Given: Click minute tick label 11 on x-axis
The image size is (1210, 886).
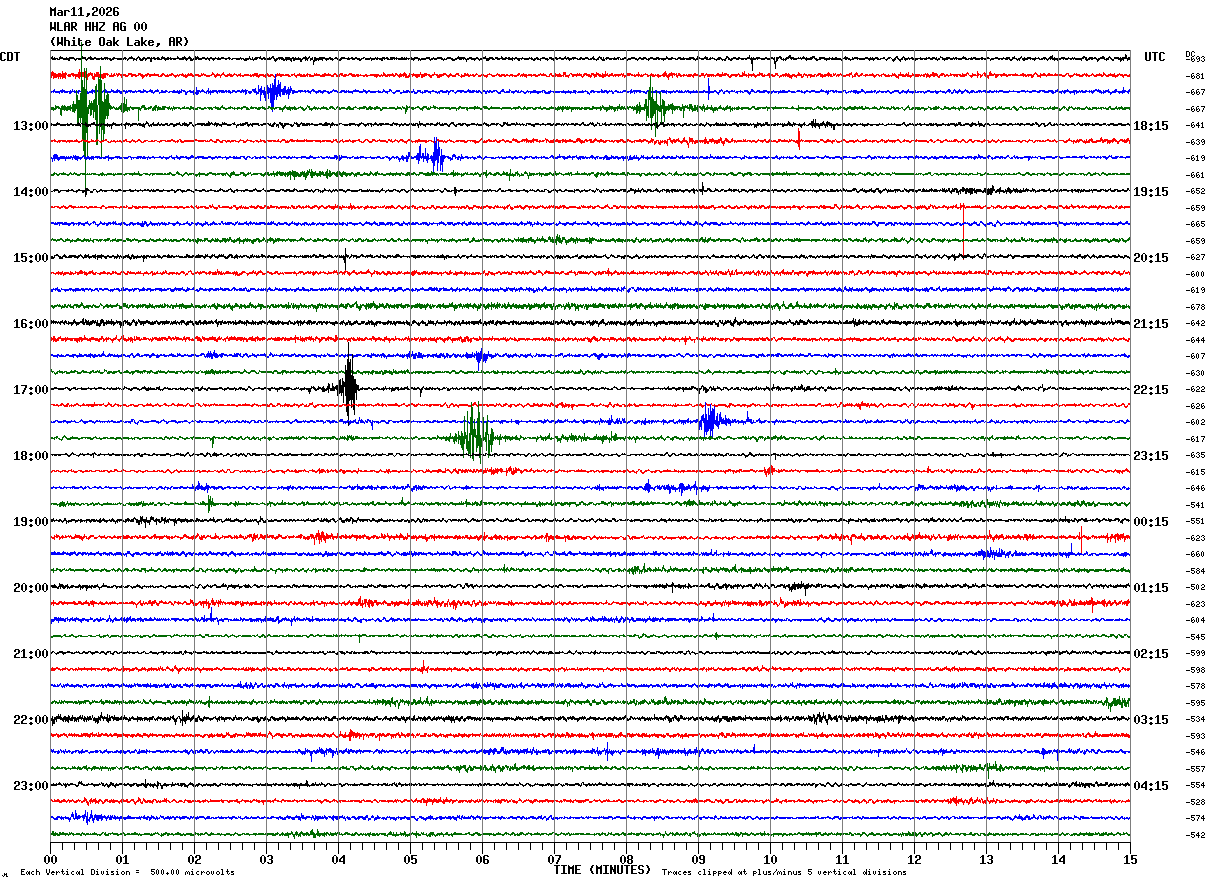Looking at the screenshot, I should [x=842, y=859].
